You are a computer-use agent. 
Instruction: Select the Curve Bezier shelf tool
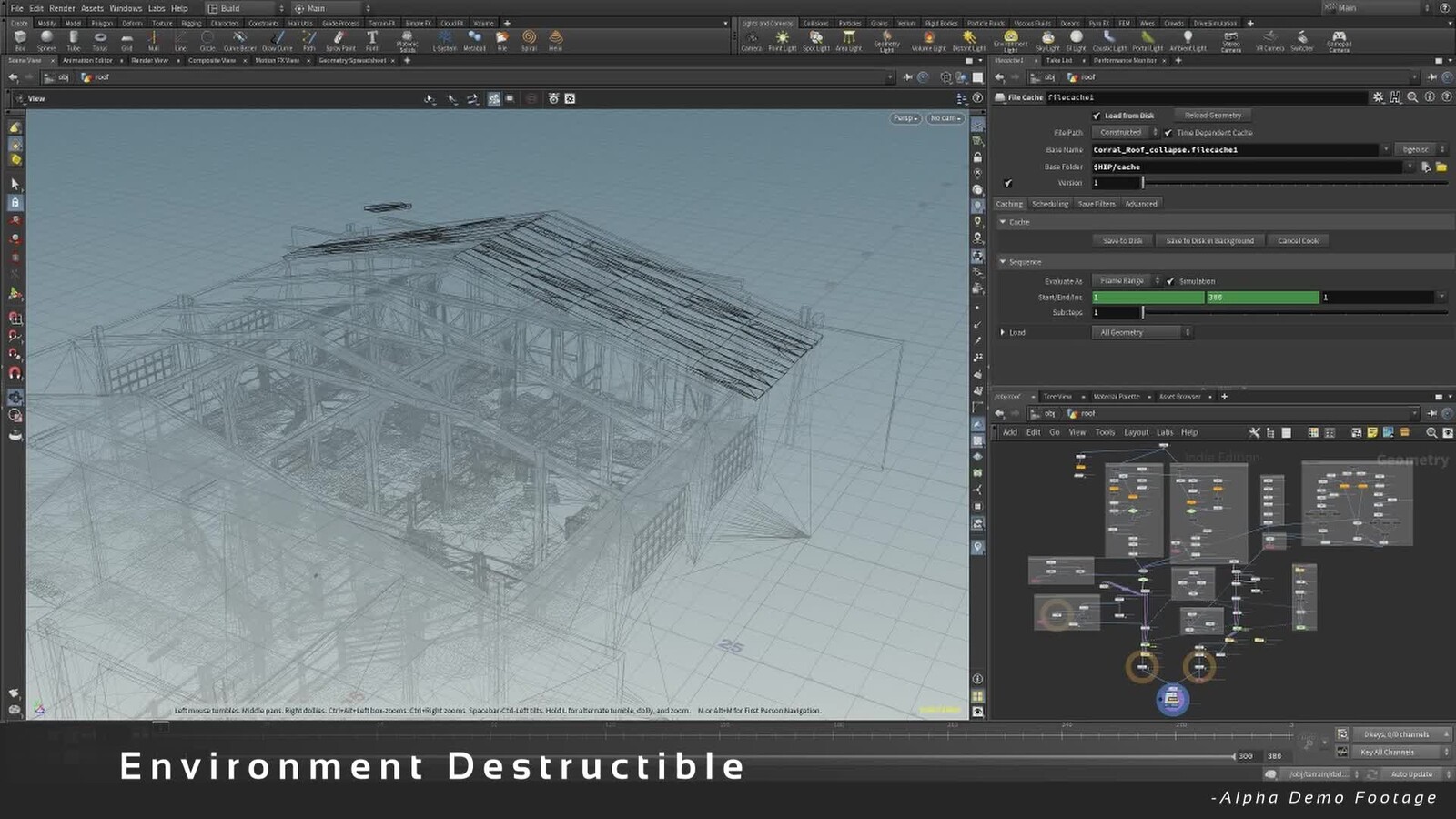point(240,40)
